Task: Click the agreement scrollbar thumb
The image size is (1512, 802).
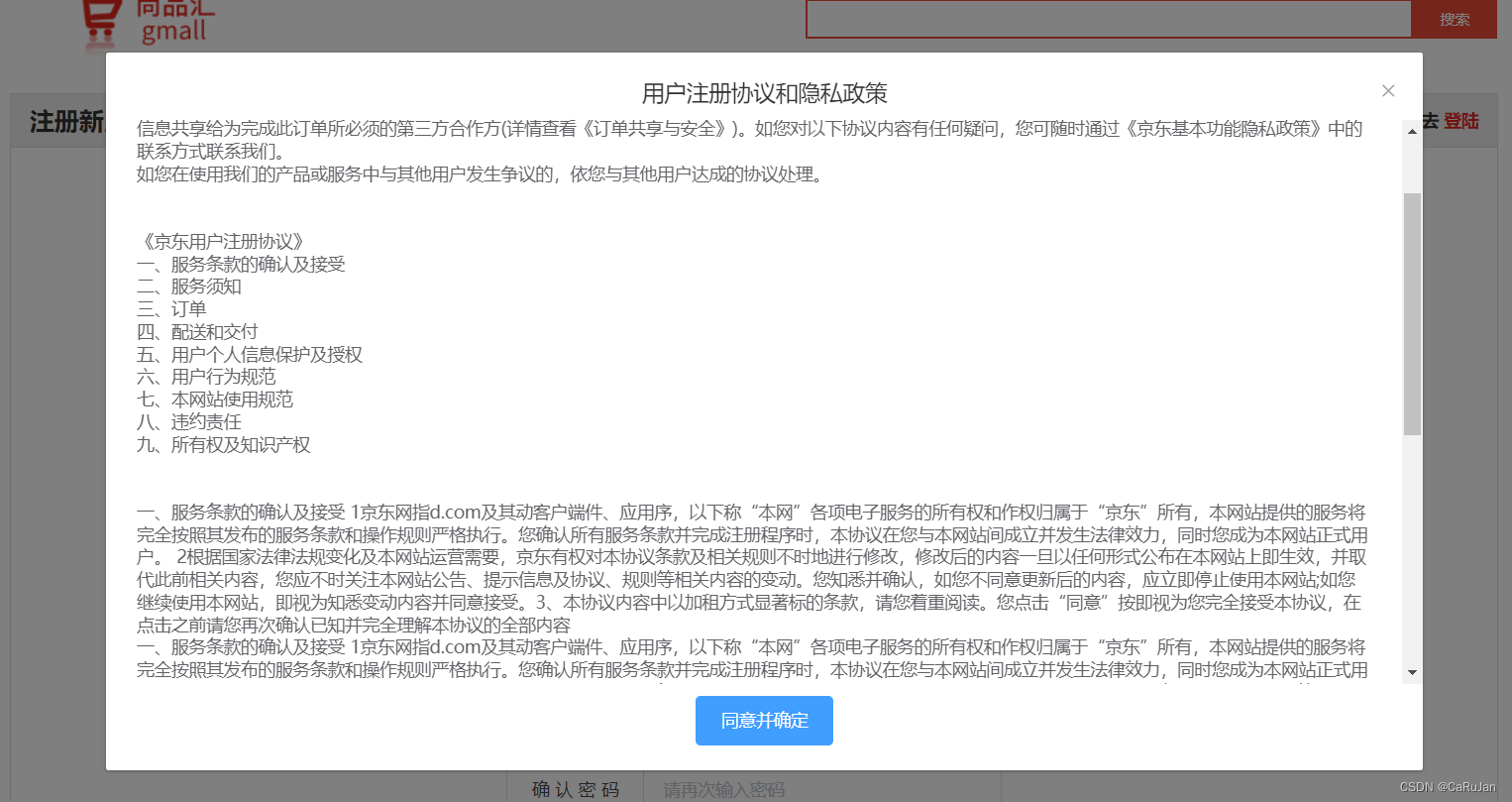Action: 1412,314
